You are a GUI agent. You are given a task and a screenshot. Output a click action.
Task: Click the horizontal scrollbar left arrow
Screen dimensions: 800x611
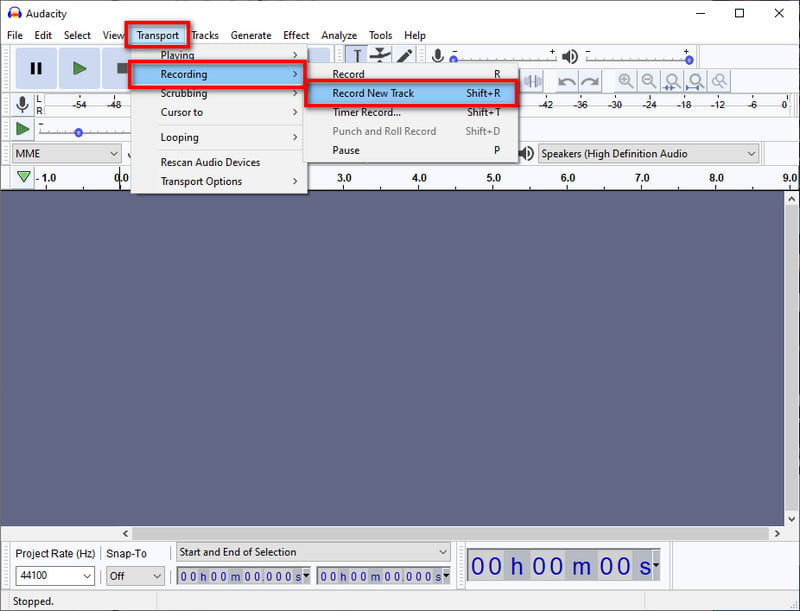(x=126, y=533)
